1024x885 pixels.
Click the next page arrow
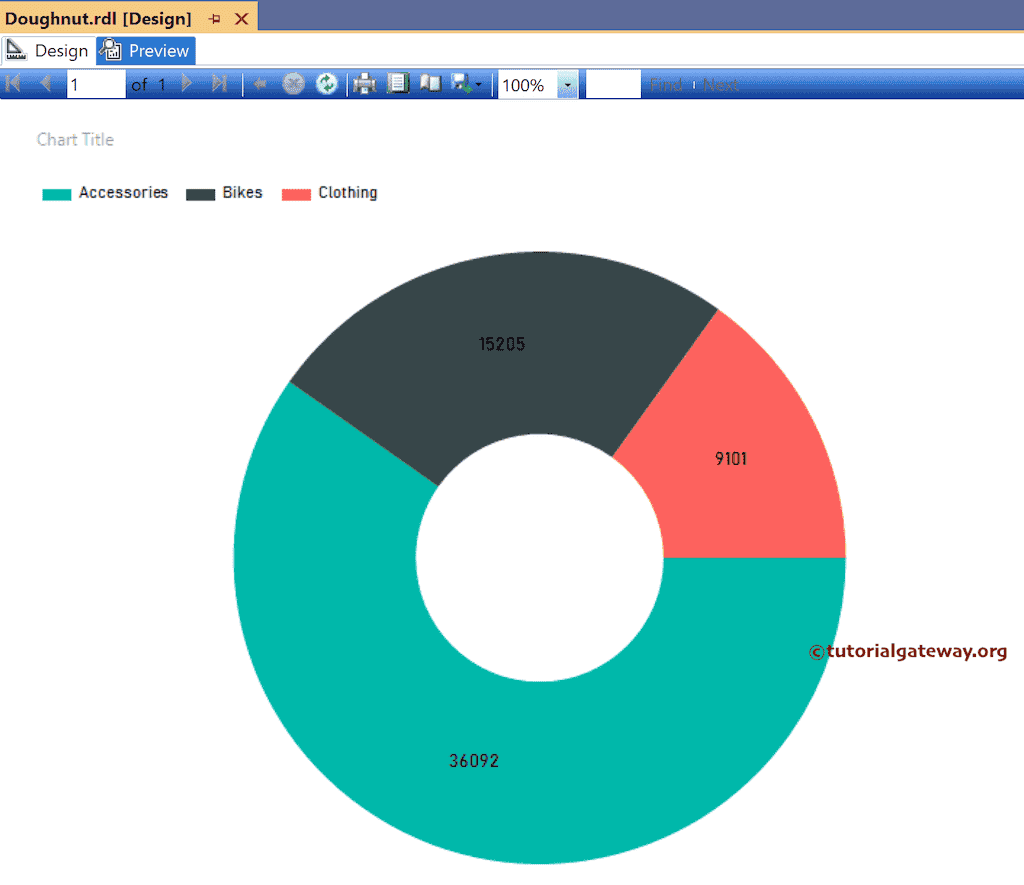click(188, 84)
